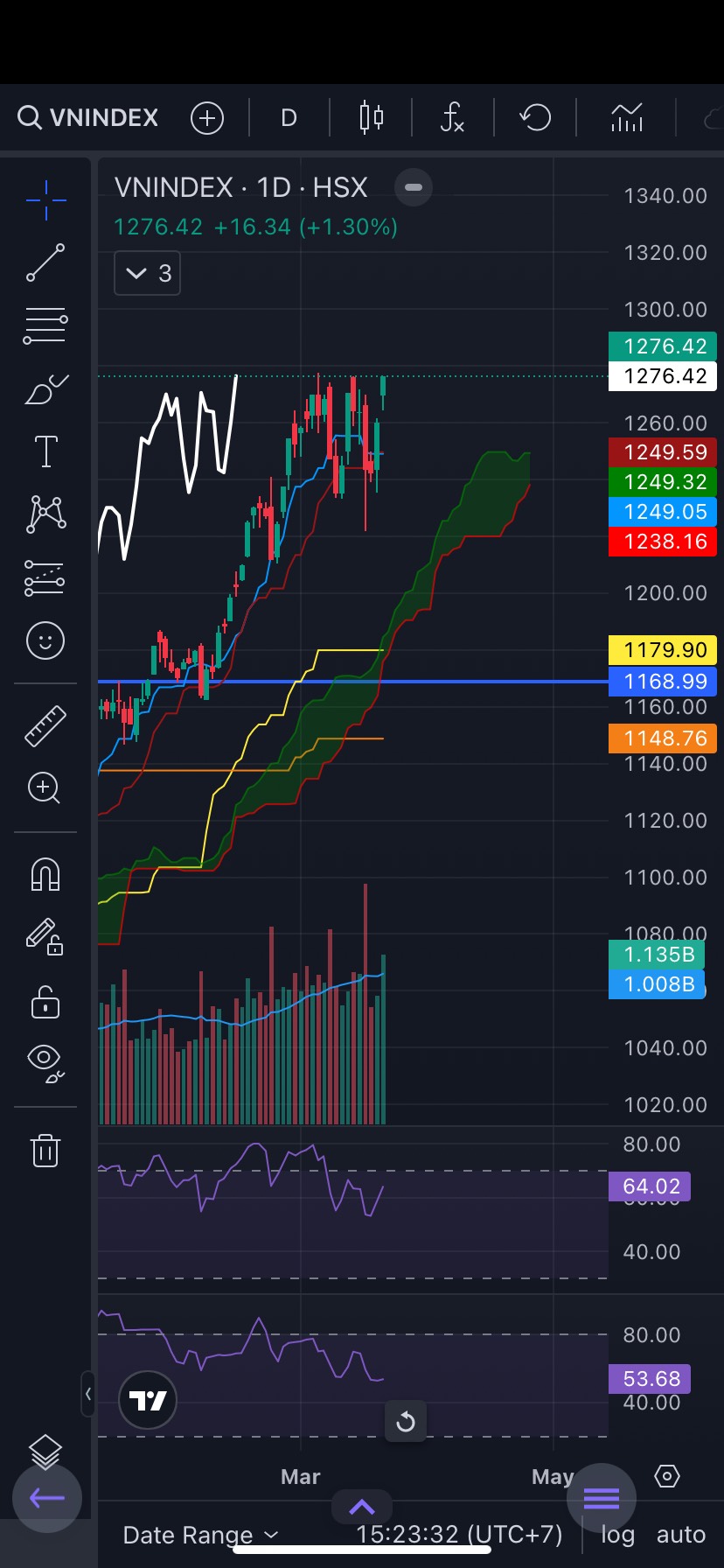
Task: Open the candlestick chart style picker
Action: click(x=372, y=117)
